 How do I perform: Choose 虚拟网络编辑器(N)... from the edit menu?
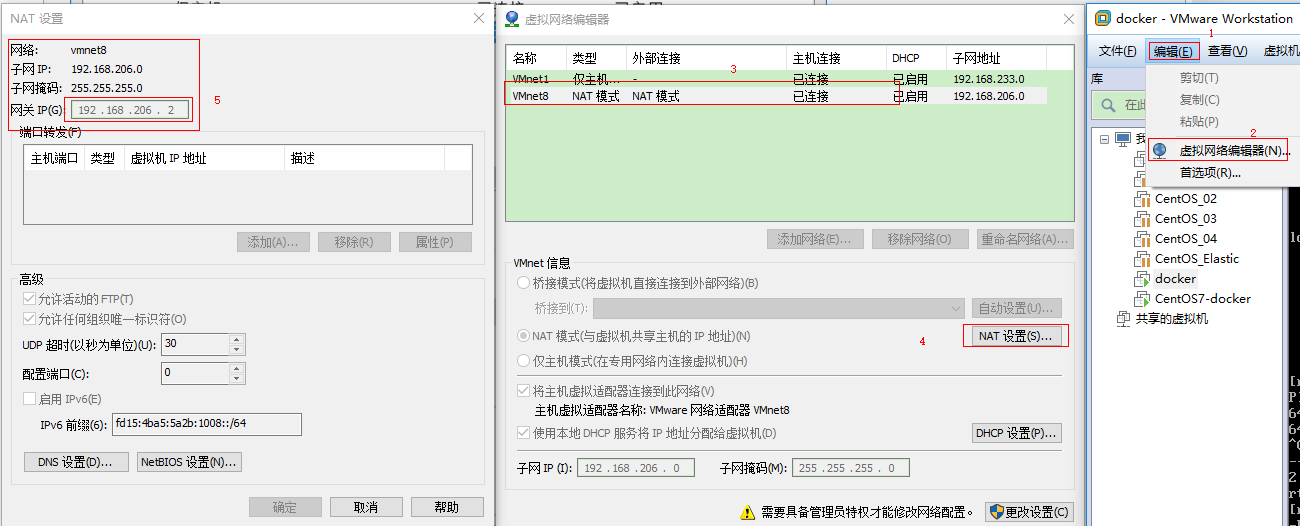click(1234, 151)
